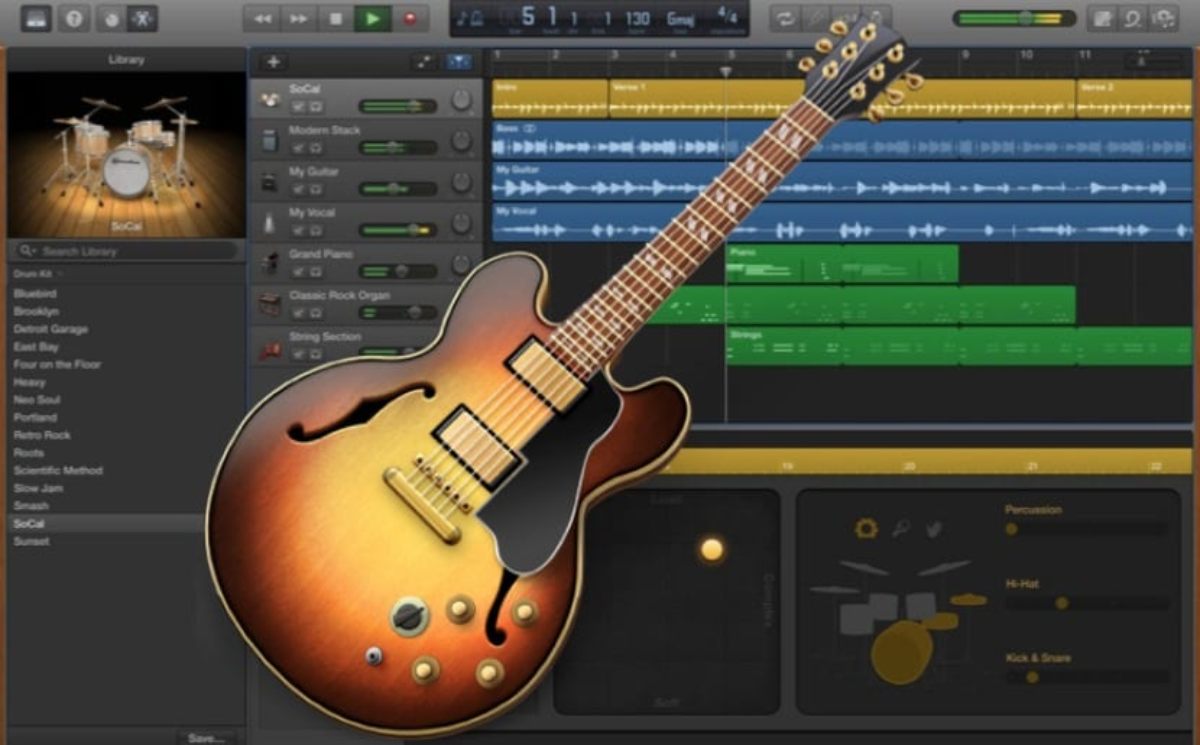Select the hand clap icon in drummer editor
1200x745 pixels.
pyautogui.click(x=934, y=528)
